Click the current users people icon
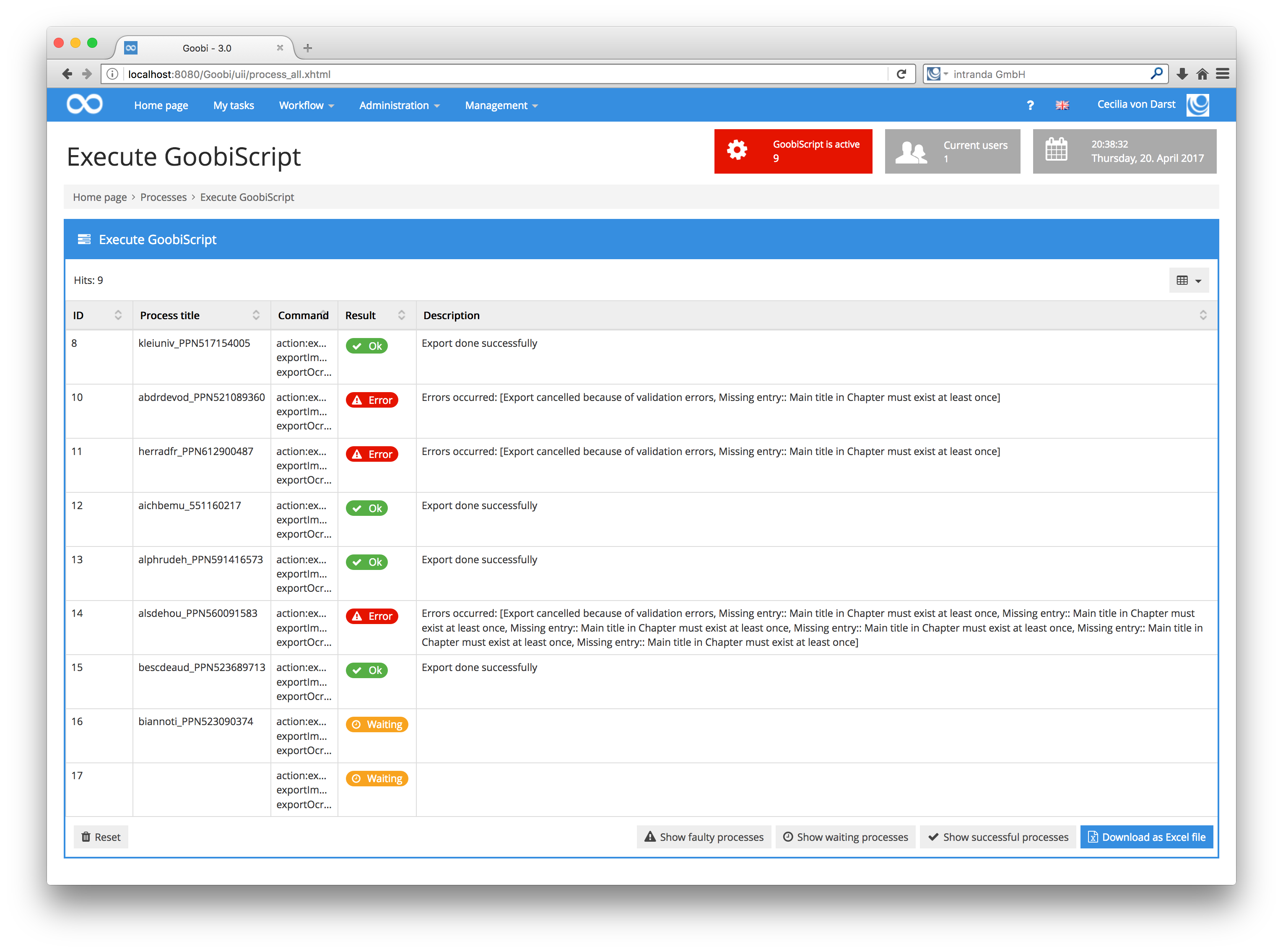Image resolution: width=1283 pixels, height=952 pixels. coord(911,152)
